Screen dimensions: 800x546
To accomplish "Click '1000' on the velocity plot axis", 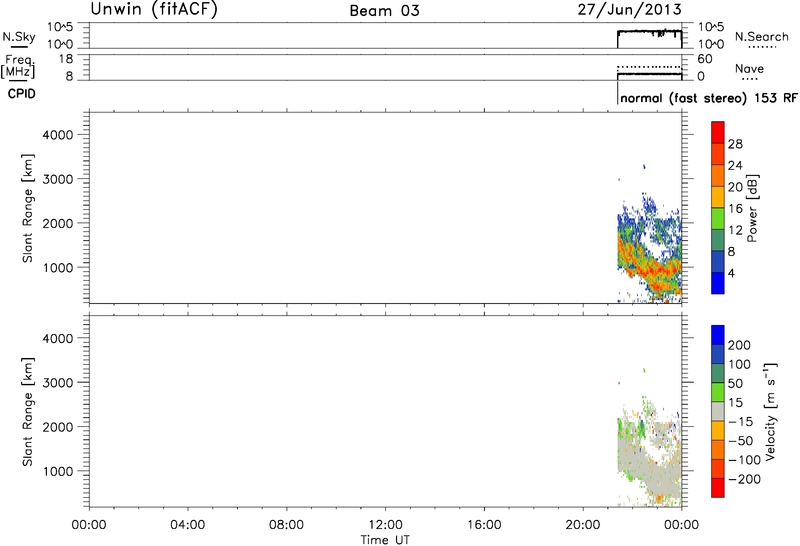I will pyautogui.click(x=59, y=471).
